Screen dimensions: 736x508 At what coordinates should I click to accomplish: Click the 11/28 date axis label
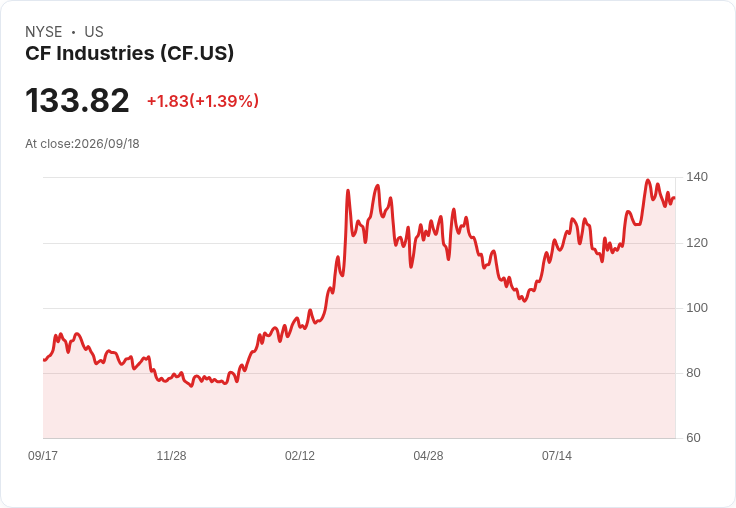click(171, 455)
